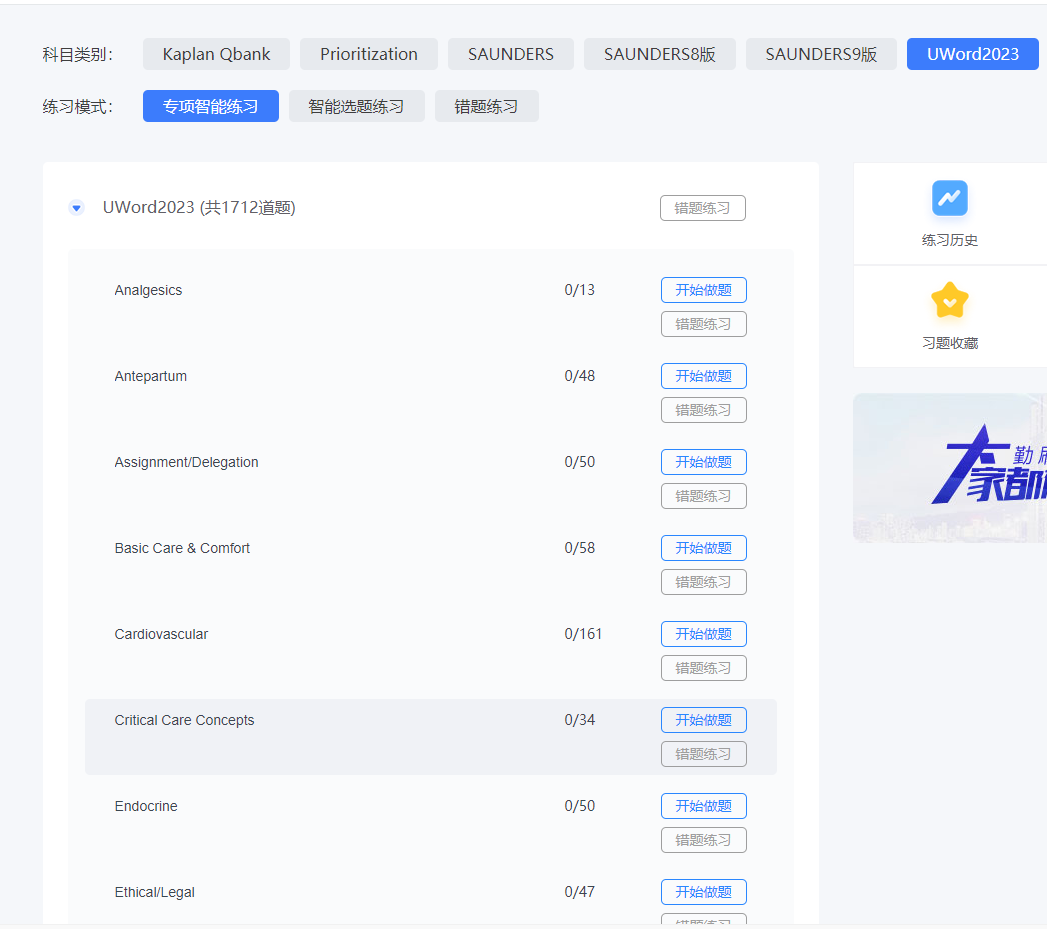This screenshot has height=929, width=1047.
Task: Switch to SAUNDERS8版 category
Action: (660, 54)
